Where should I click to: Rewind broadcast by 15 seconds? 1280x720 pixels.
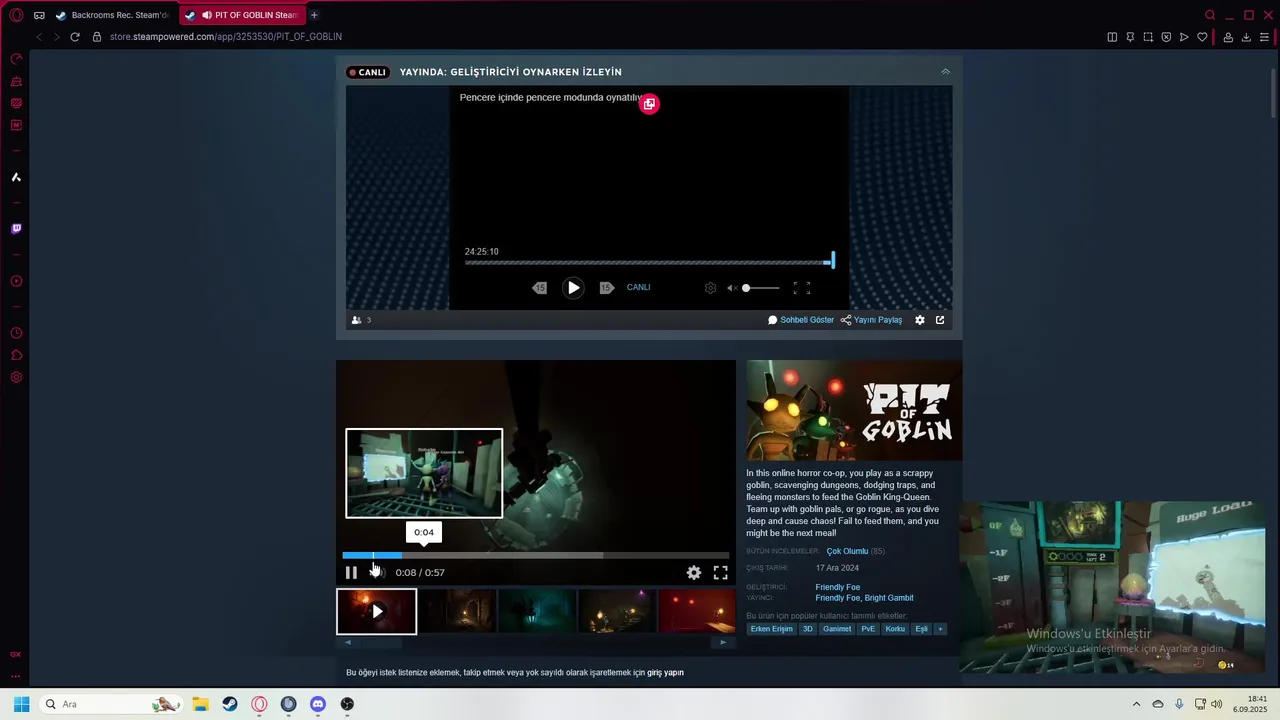pos(540,288)
